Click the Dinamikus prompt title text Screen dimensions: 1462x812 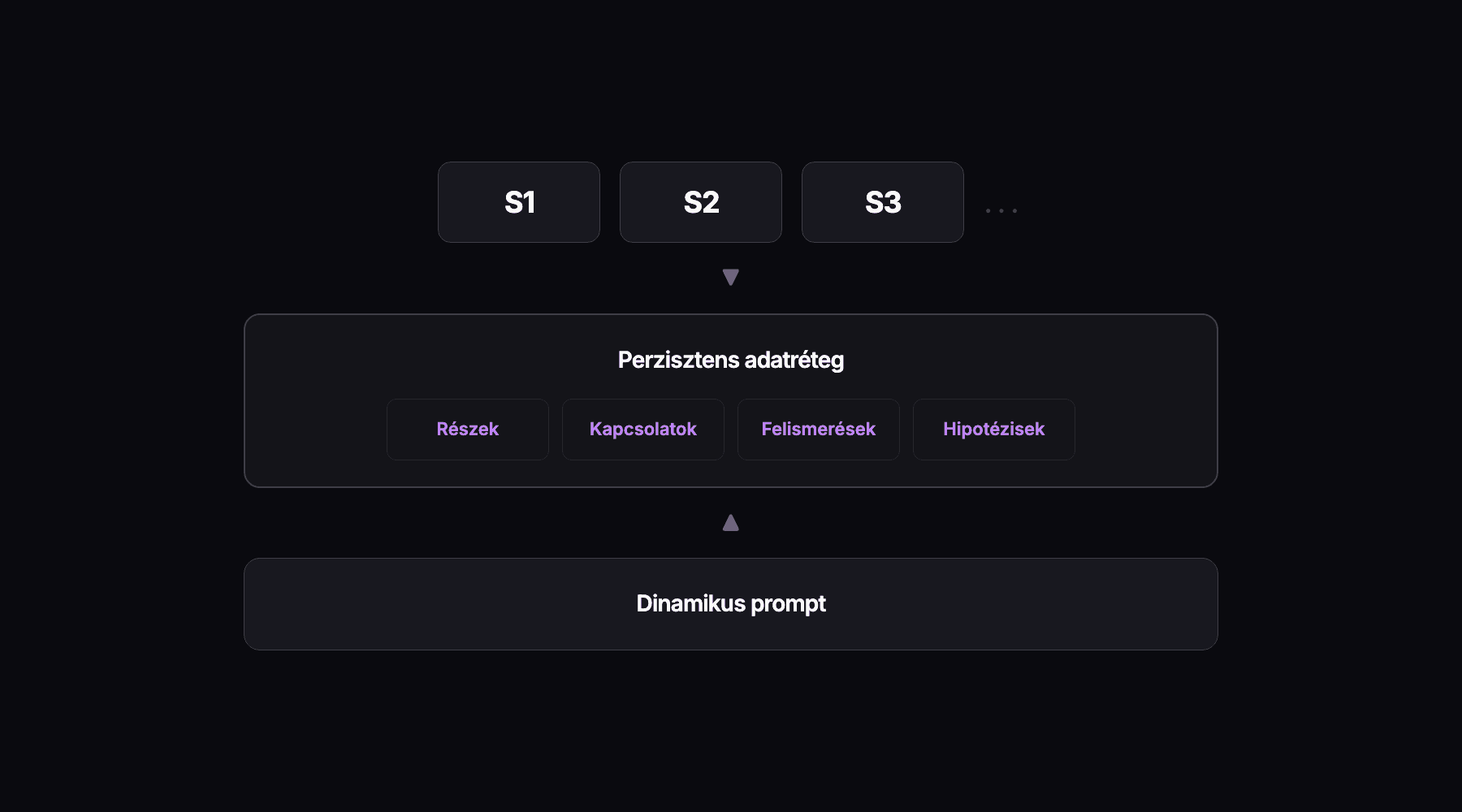(x=731, y=603)
